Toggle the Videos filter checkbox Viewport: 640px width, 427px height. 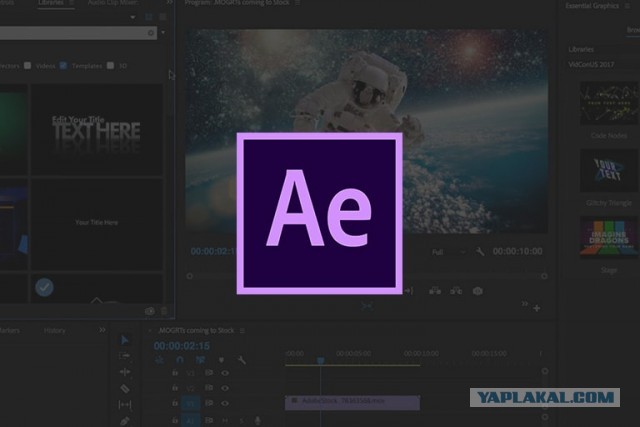[x=27, y=65]
